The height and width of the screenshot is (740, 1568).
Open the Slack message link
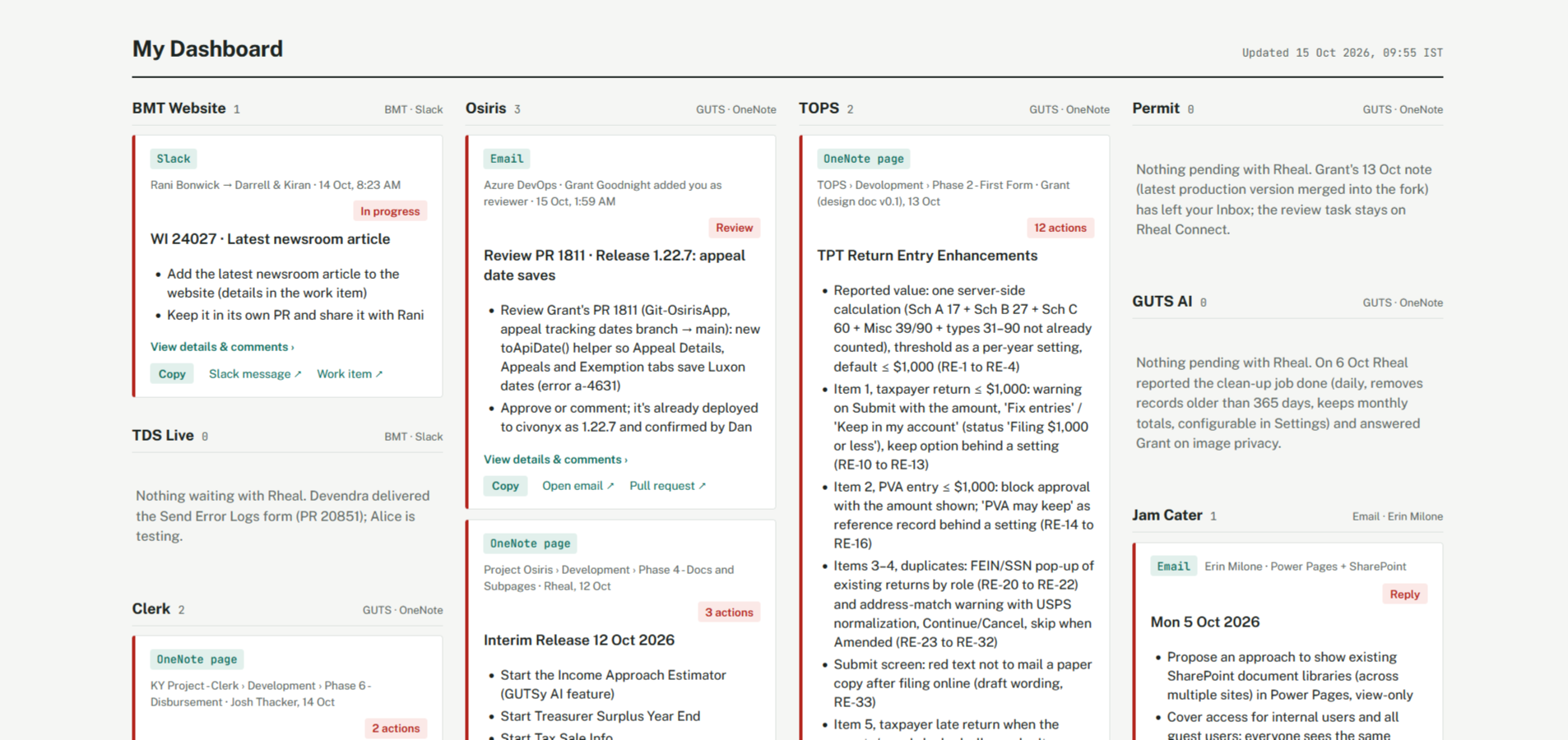click(x=255, y=374)
